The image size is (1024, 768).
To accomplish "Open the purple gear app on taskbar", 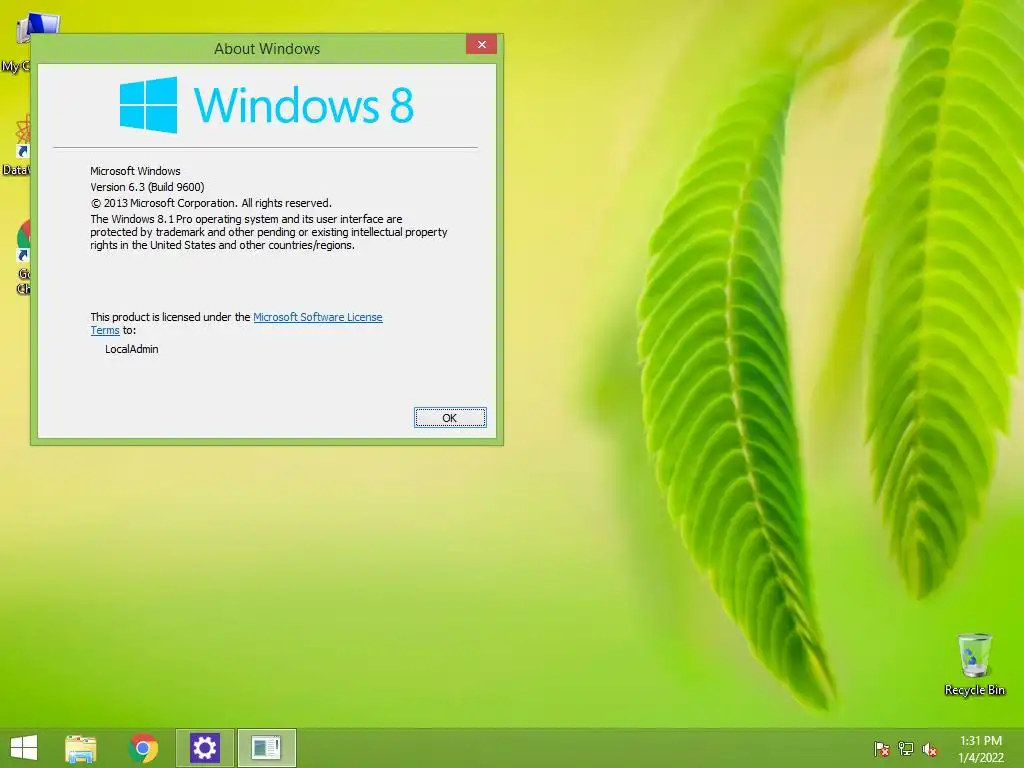I will [204, 748].
